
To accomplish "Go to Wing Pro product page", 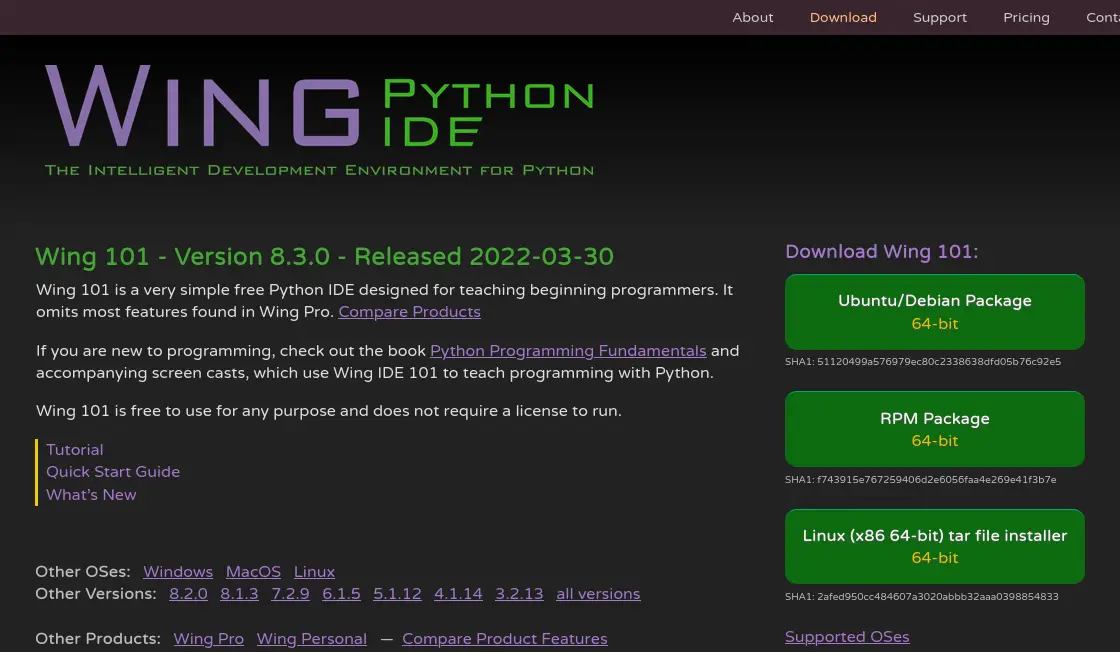I will coord(209,639).
